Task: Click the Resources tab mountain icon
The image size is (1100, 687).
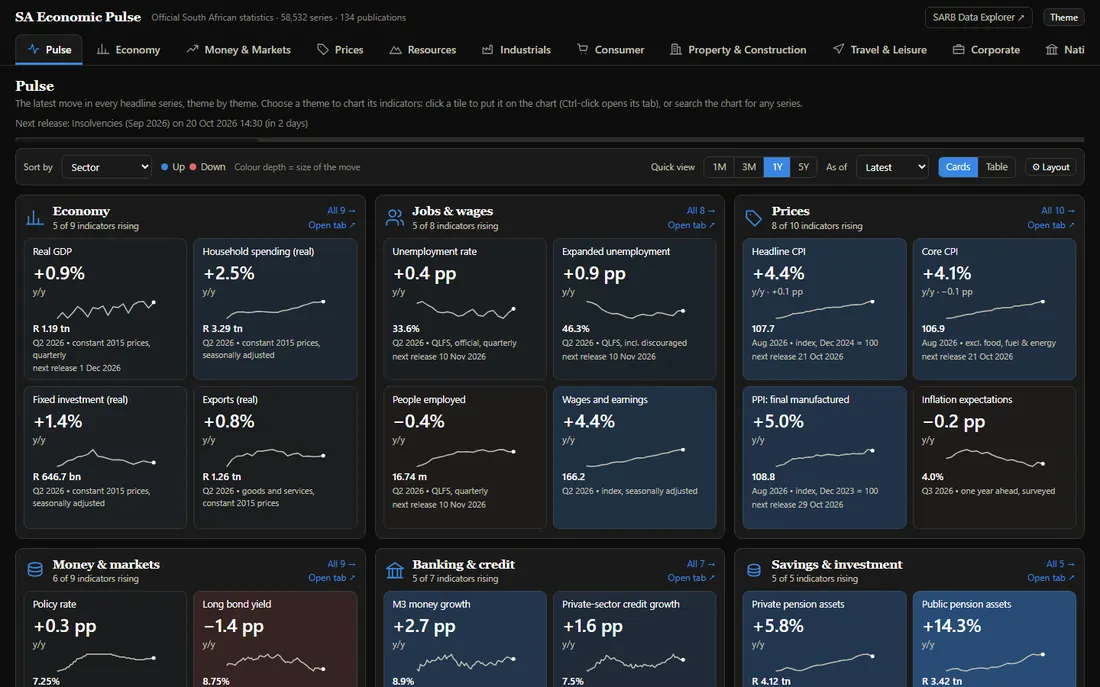Action: 396,49
